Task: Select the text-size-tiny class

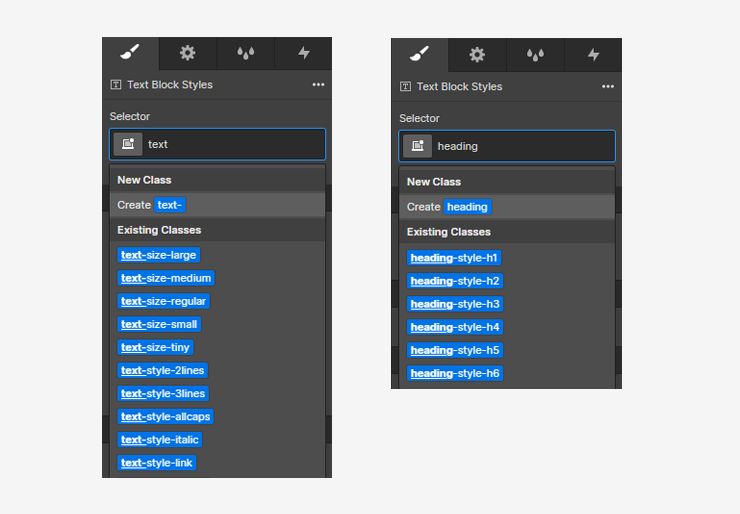Action: [155, 347]
